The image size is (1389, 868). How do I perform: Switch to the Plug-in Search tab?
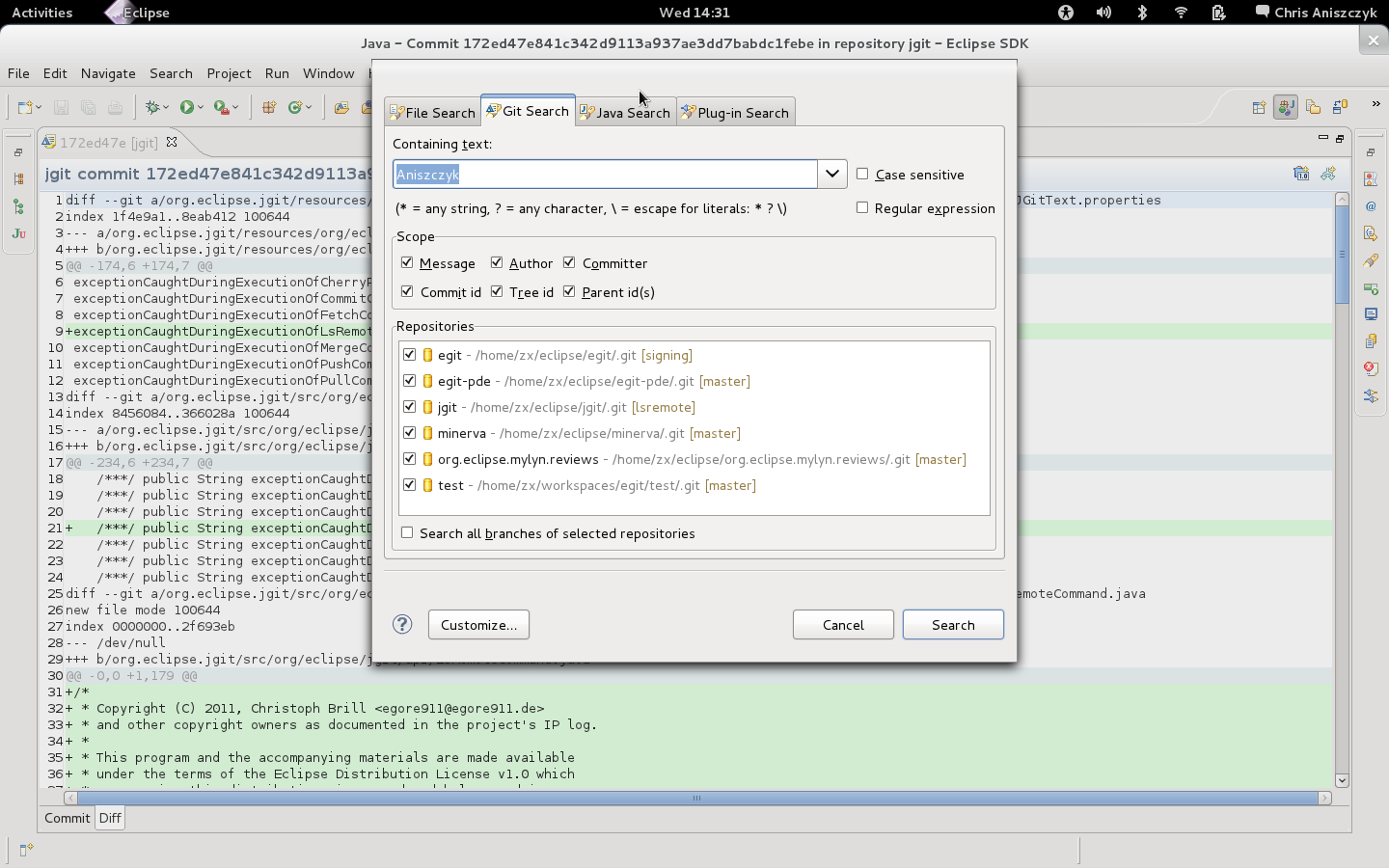(x=736, y=112)
